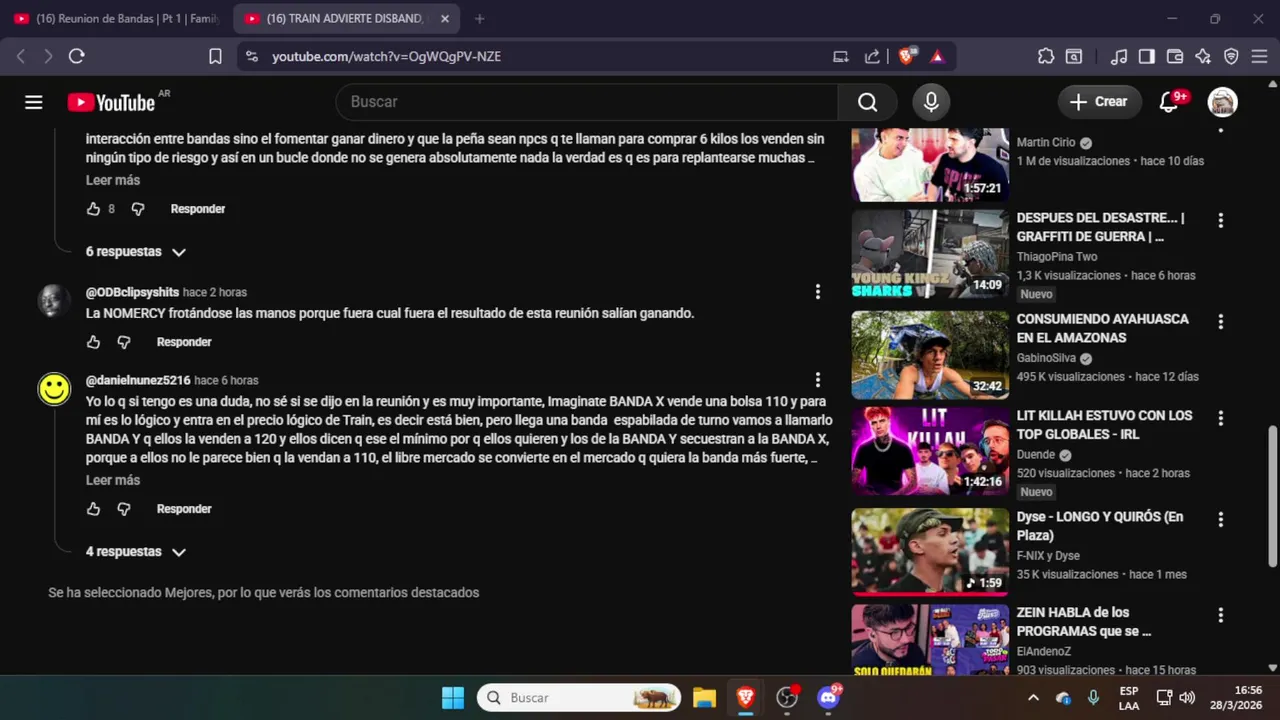1280x720 pixels.
Task: Reply to the comment with 8 likes
Action: (x=198, y=209)
